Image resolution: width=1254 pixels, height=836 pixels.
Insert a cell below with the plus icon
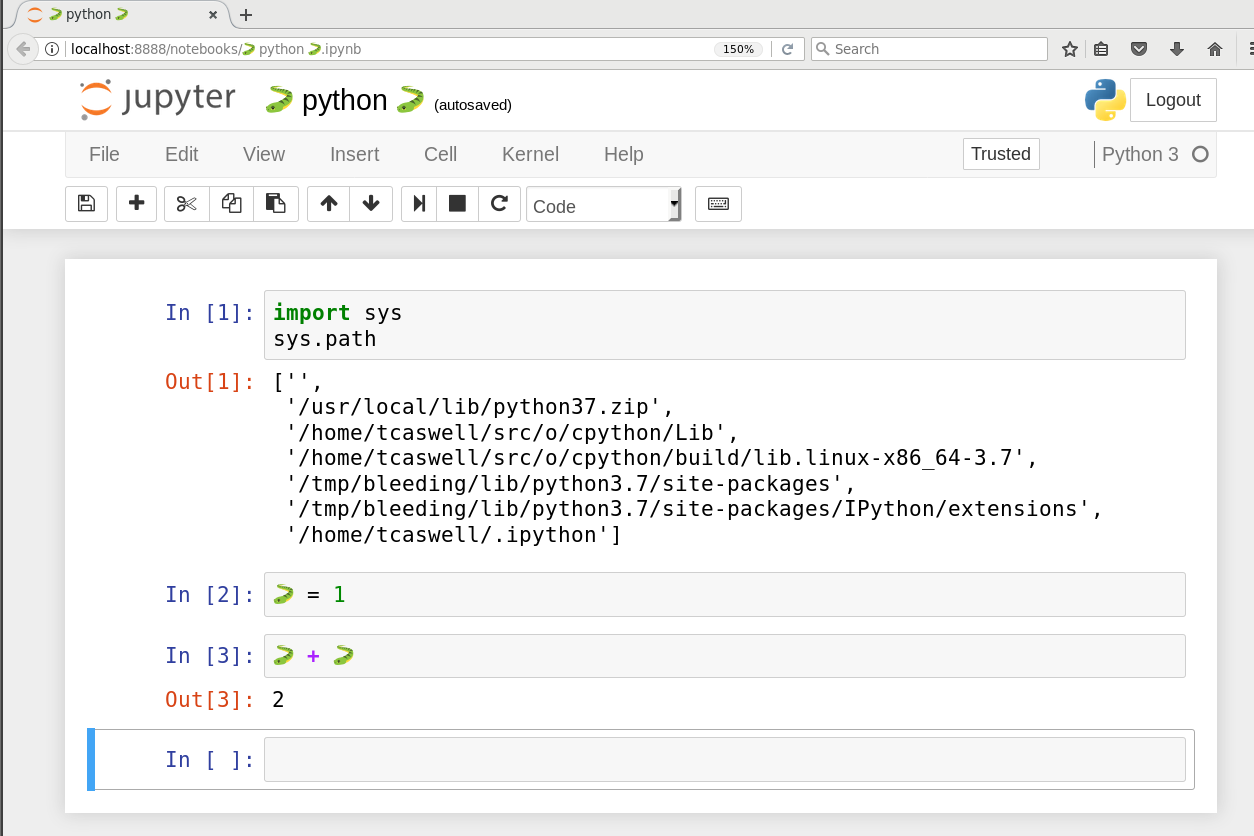137,204
